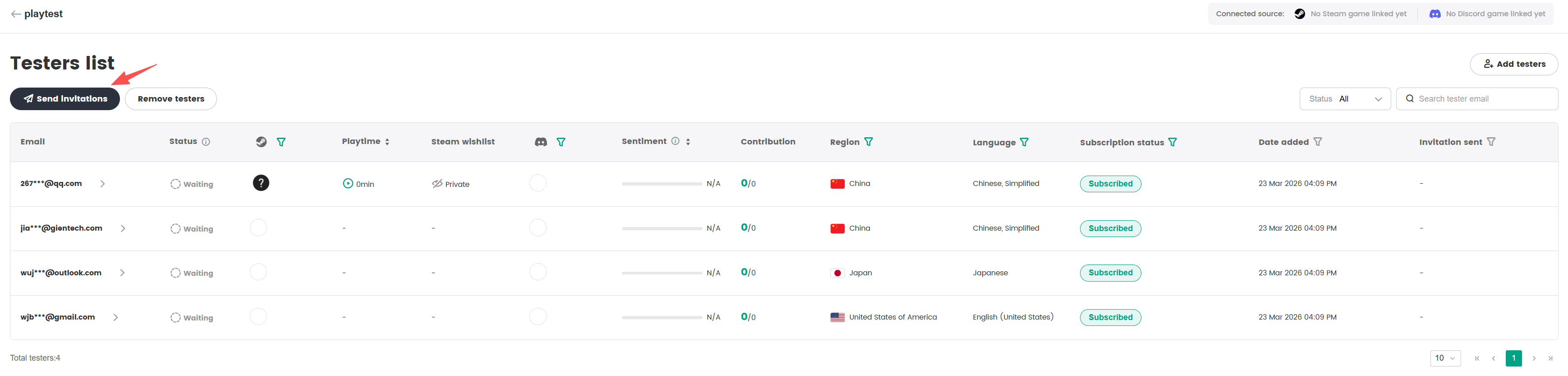Open the Add testers dialog
This screenshot has width=1568, height=376.
(1514, 64)
